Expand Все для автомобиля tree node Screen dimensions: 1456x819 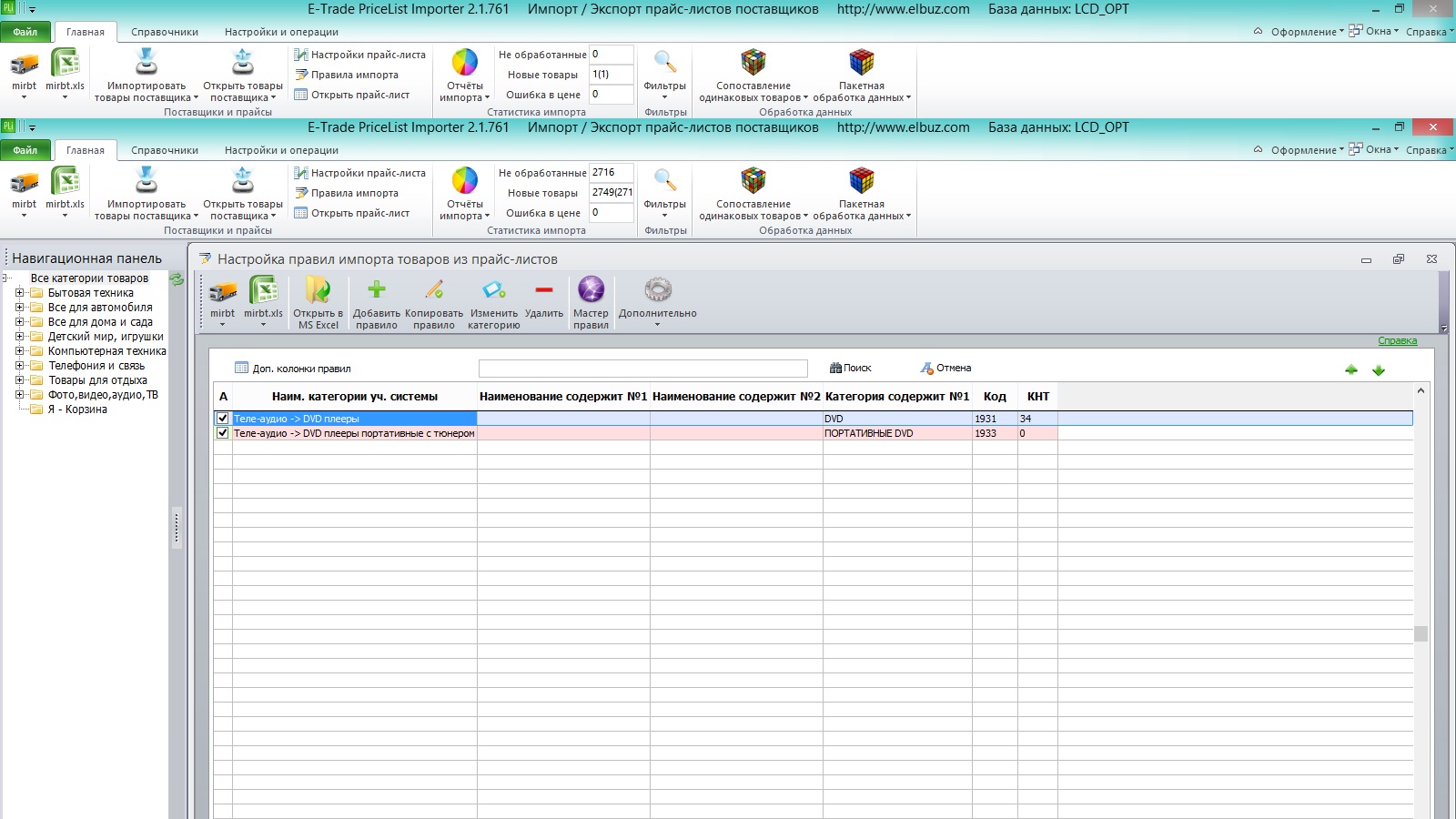pos(19,308)
